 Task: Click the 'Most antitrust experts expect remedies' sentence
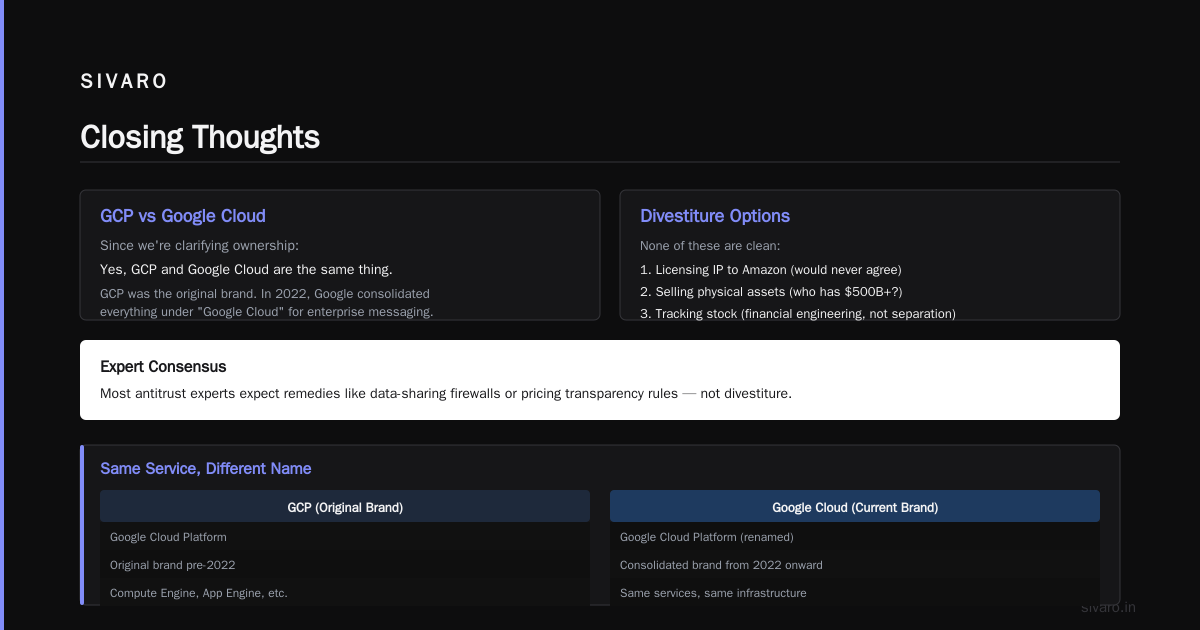pyautogui.click(x=446, y=394)
